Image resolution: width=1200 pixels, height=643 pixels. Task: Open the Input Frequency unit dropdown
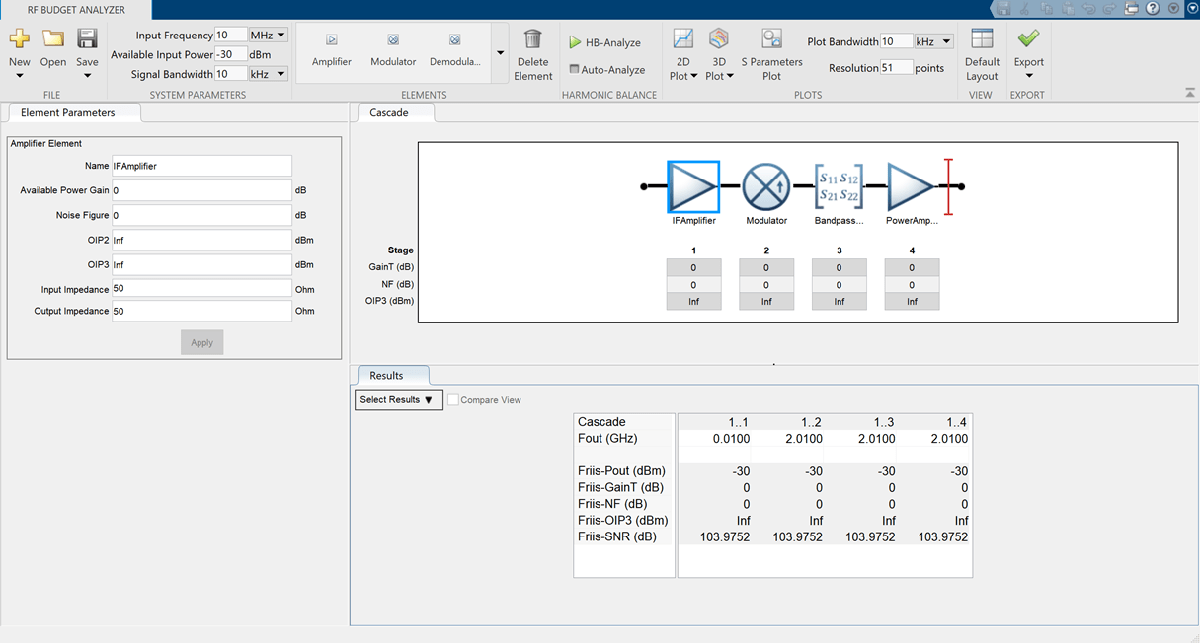coord(268,35)
